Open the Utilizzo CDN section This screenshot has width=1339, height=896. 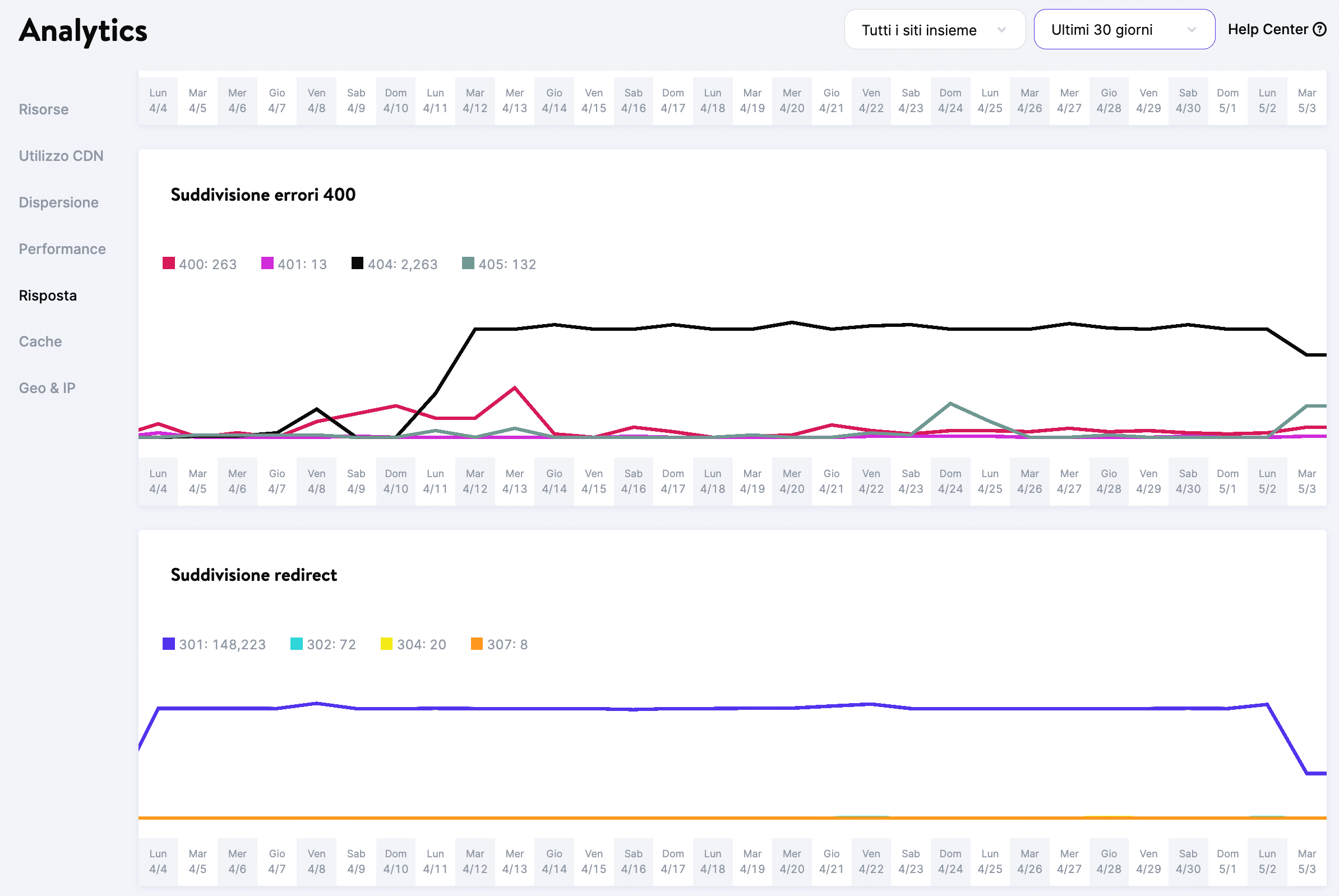coord(61,156)
